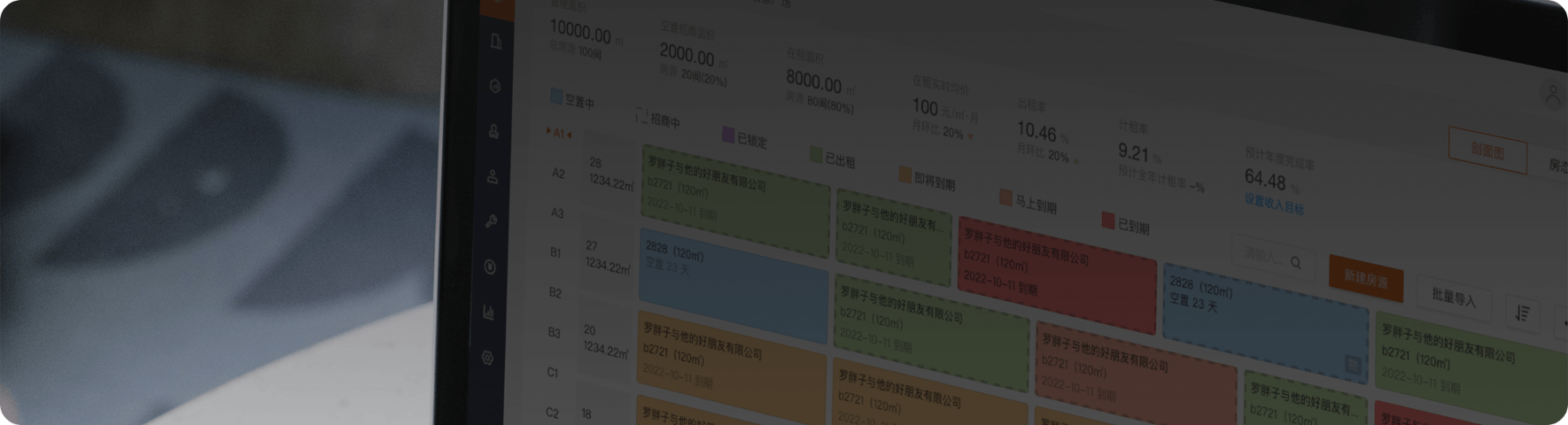The image size is (1568, 425).
Task: Select building row A3
Action: (x=557, y=212)
